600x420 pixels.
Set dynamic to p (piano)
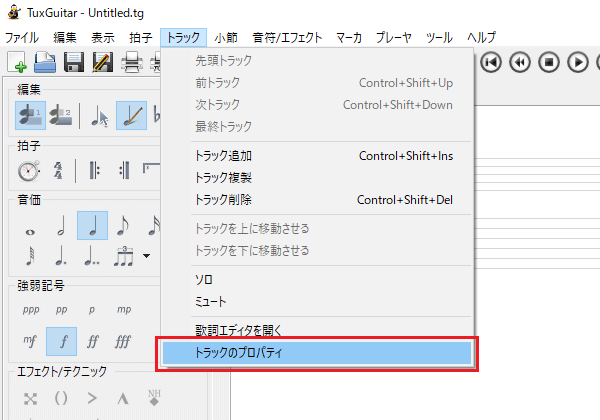(x=92, y=309)
